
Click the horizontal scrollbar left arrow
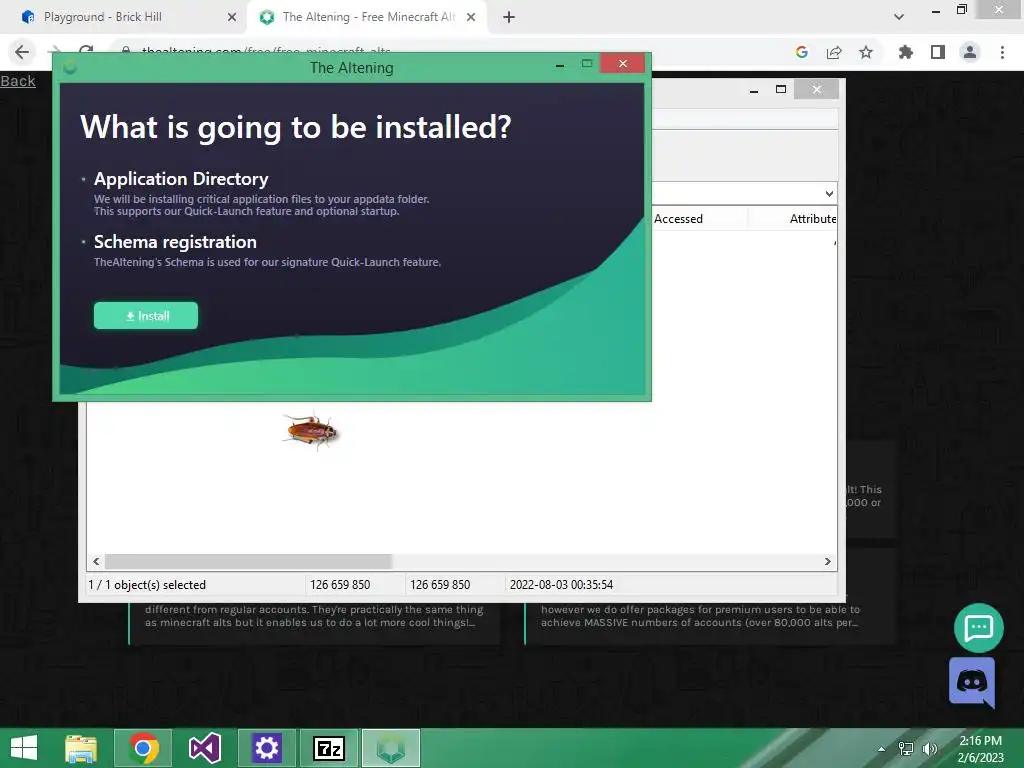tap(96, 562)
